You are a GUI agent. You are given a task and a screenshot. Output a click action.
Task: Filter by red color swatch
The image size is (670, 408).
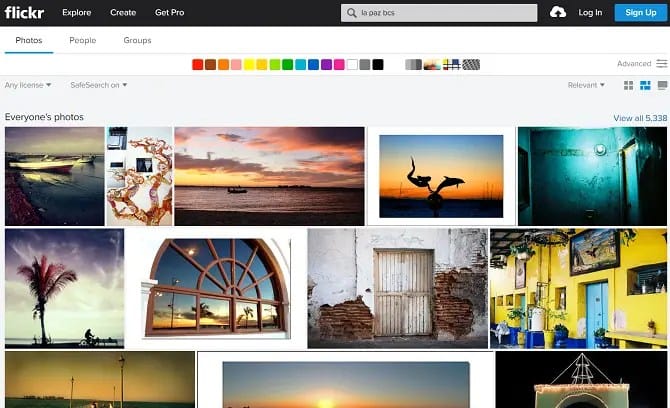197,65
